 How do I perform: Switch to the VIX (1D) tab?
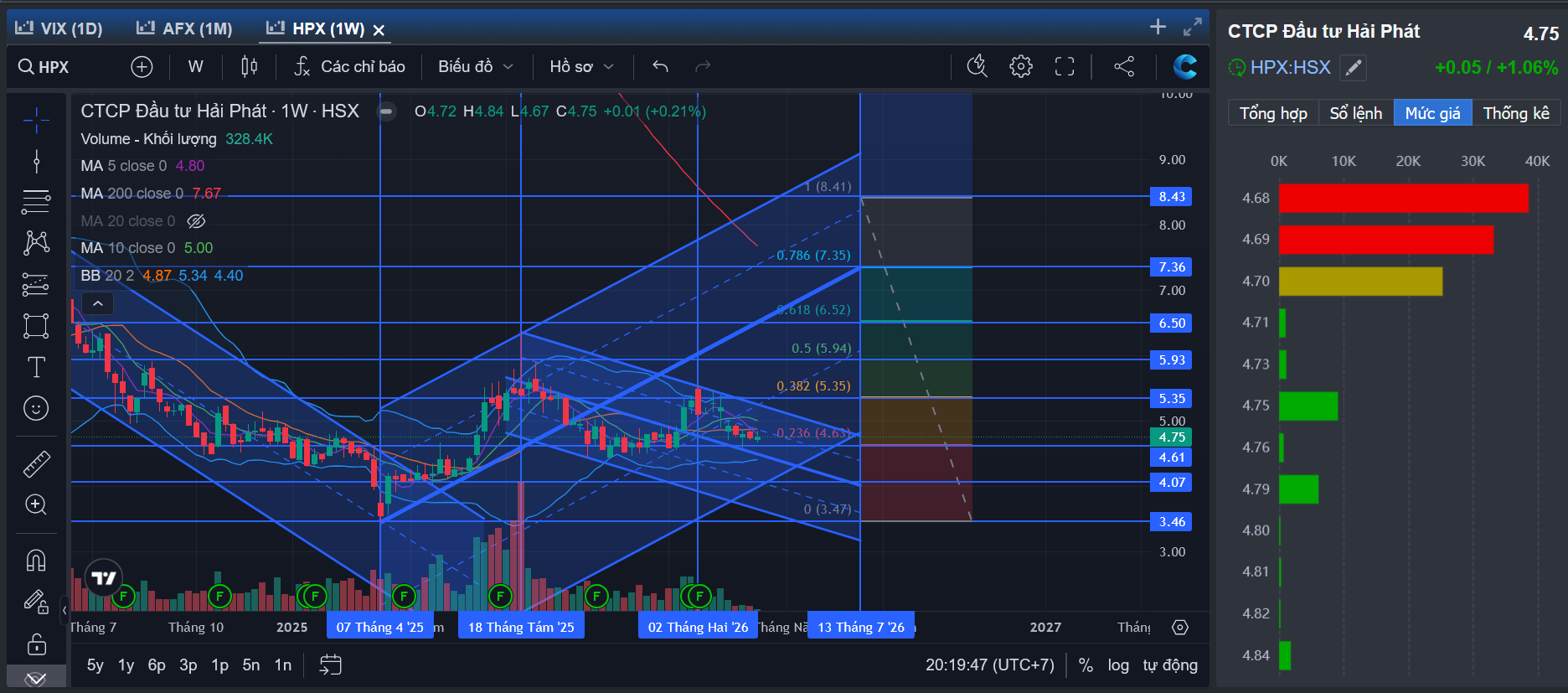pyautogui.click(x=59, y=28)
